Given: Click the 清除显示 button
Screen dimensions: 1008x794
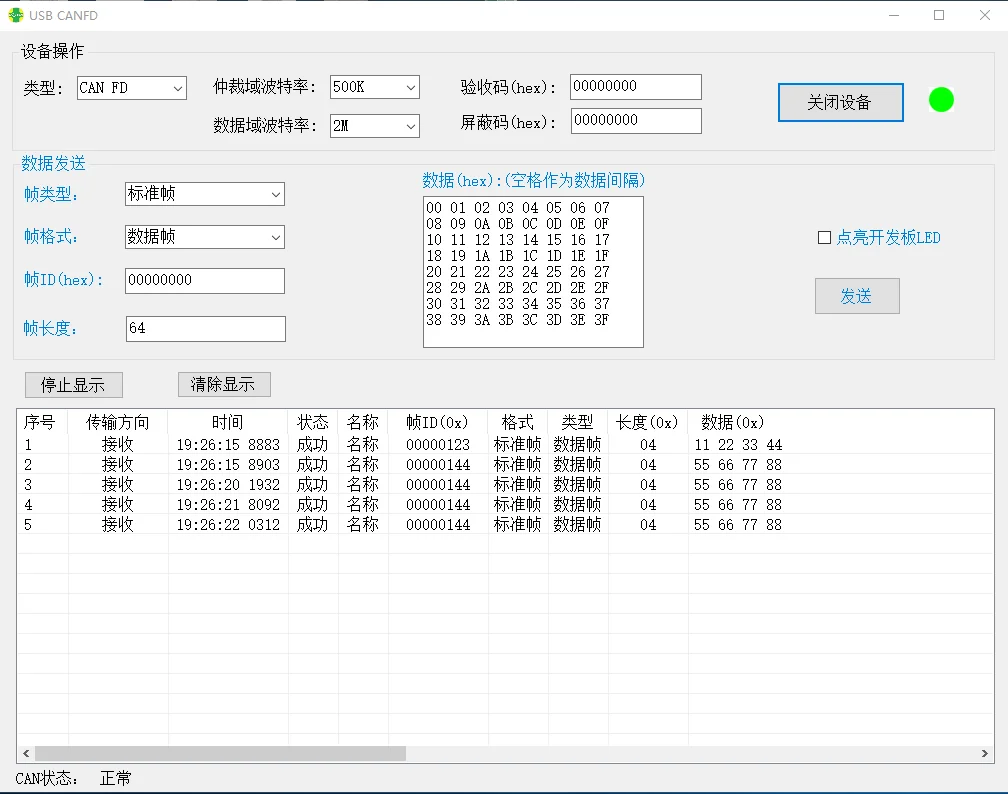Looking at the screenshot, I should pos(223,385).
